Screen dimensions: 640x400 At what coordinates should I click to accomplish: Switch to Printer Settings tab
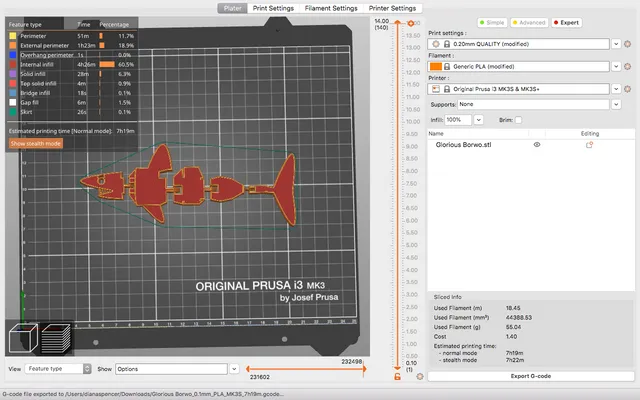[x=392, y=8]
